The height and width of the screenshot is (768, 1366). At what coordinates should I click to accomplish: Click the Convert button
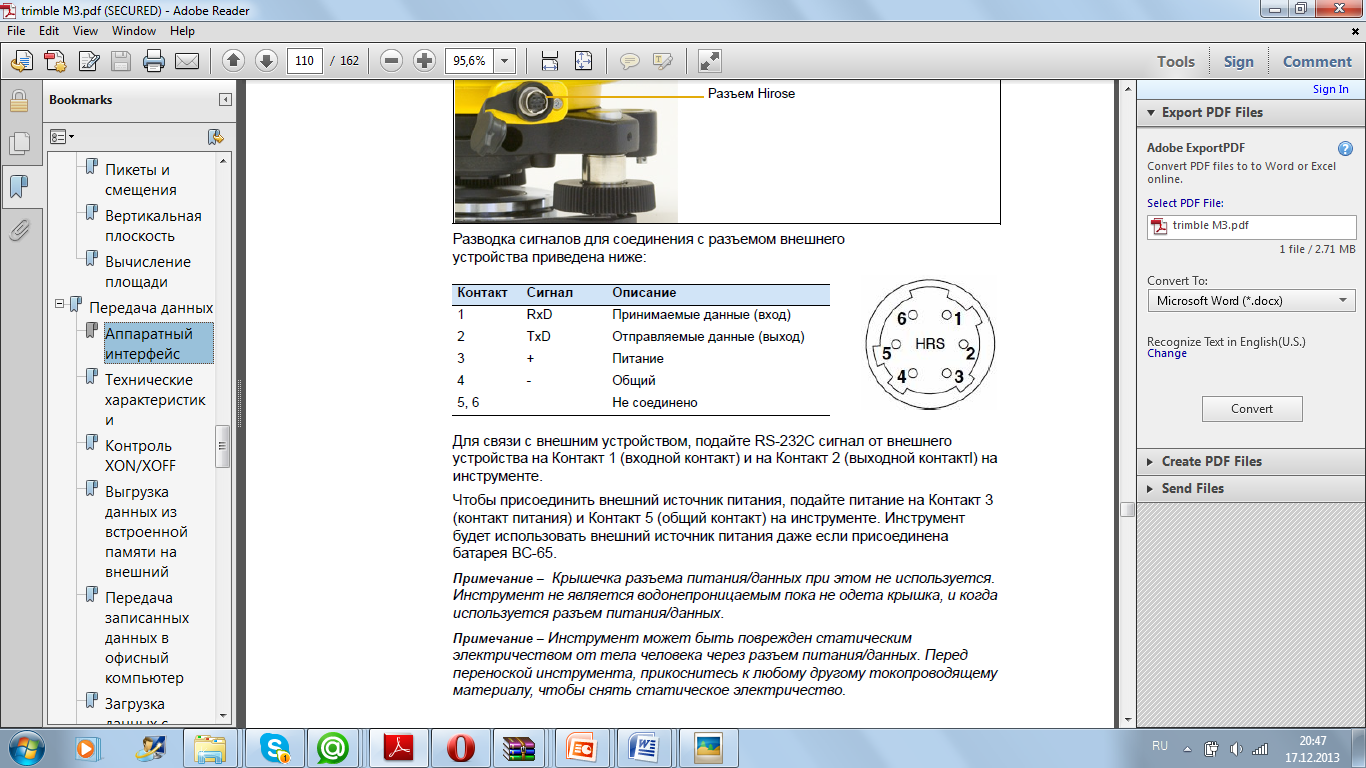tap(1252, 409)
